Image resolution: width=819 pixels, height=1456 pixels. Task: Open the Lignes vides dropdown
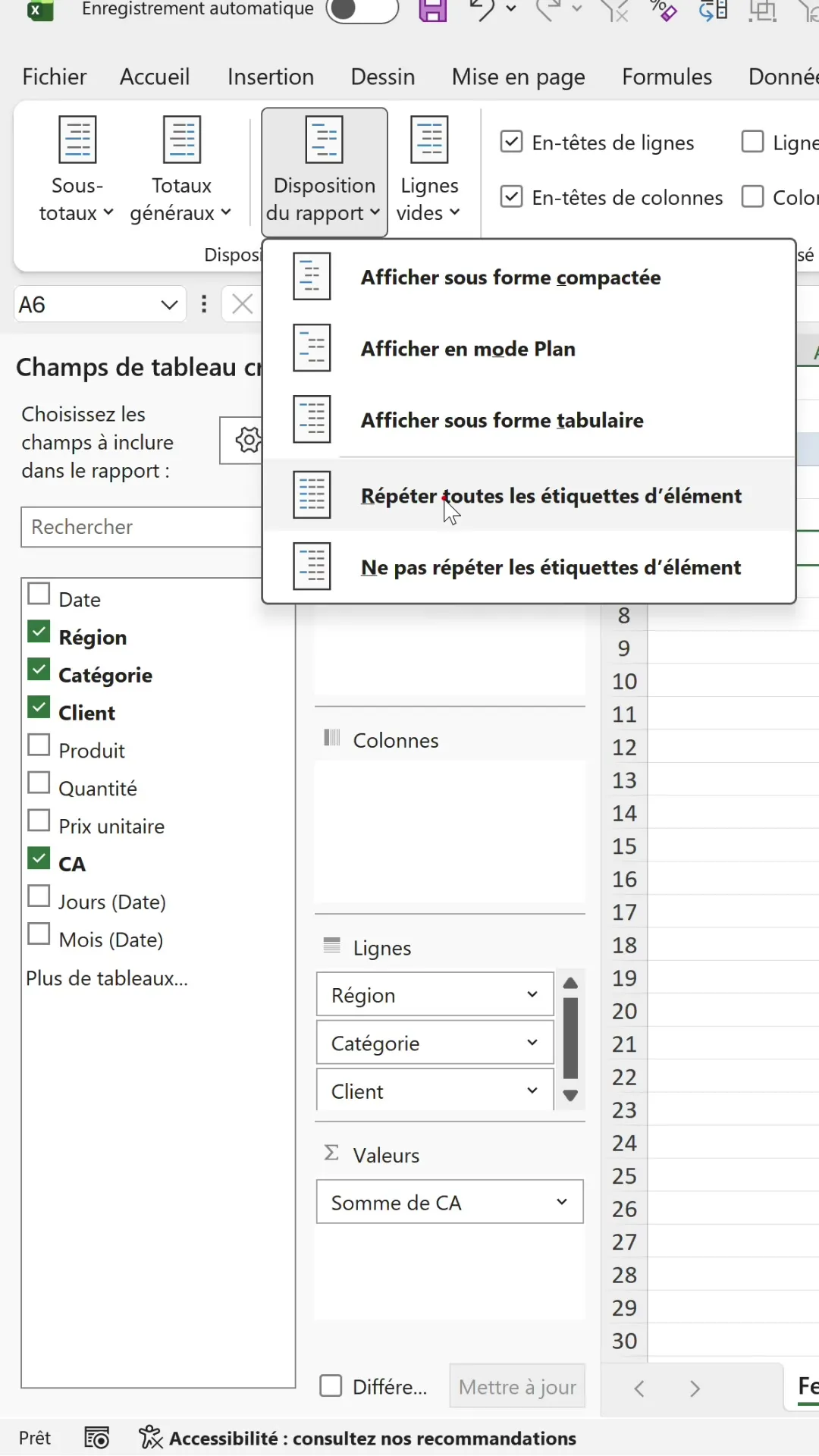coord(429,171)
